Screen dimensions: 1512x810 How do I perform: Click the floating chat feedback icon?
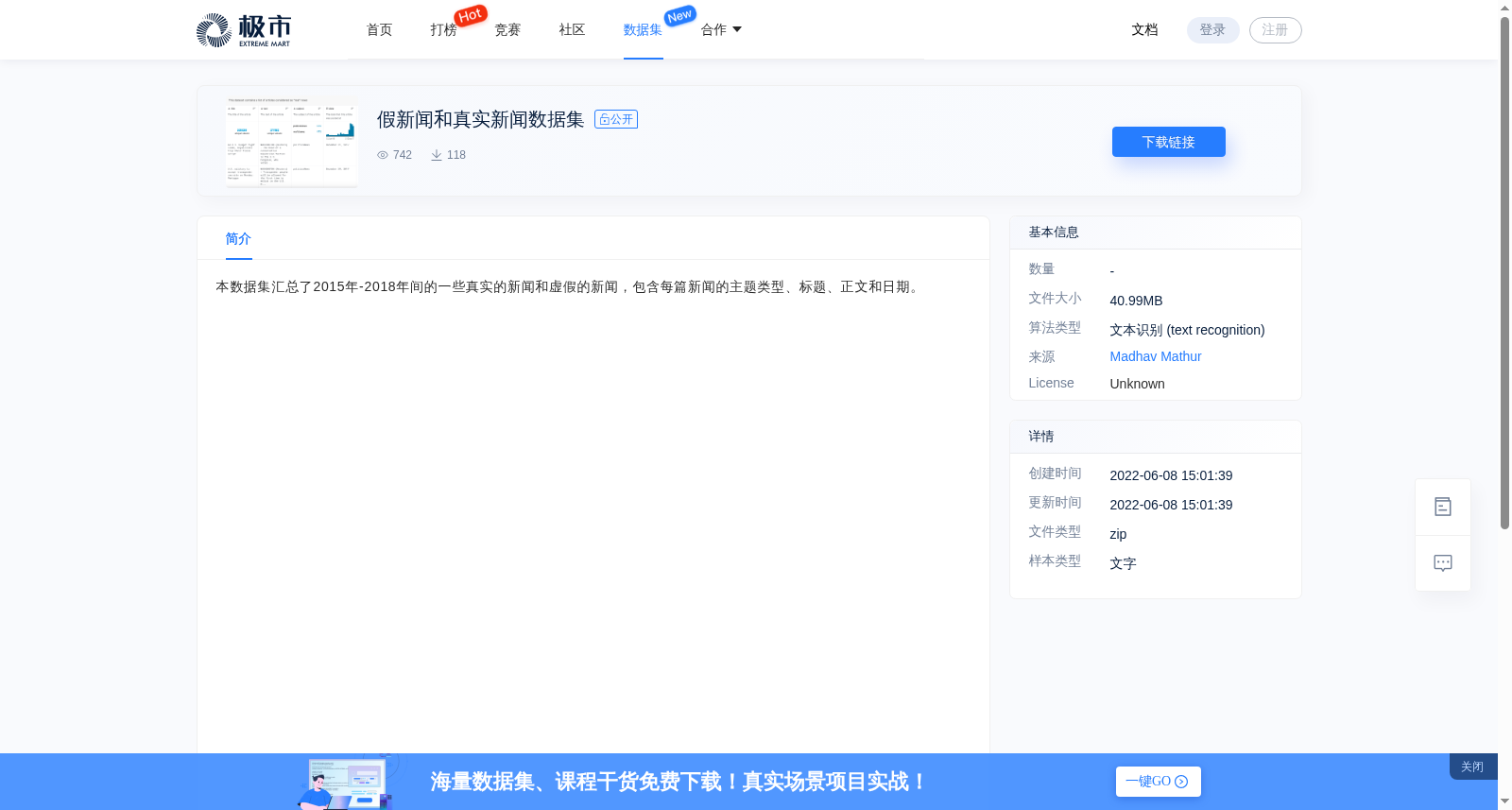pyautogui.click(x=1443, y=563)
